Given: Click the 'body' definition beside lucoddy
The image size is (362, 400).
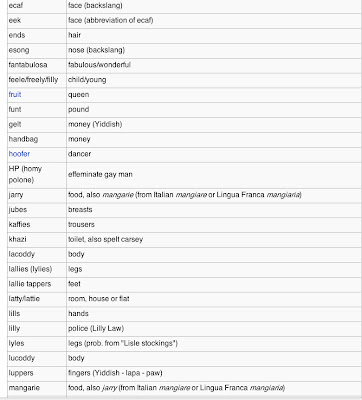Looking at the screenshot, I should [x=76, y=358].
